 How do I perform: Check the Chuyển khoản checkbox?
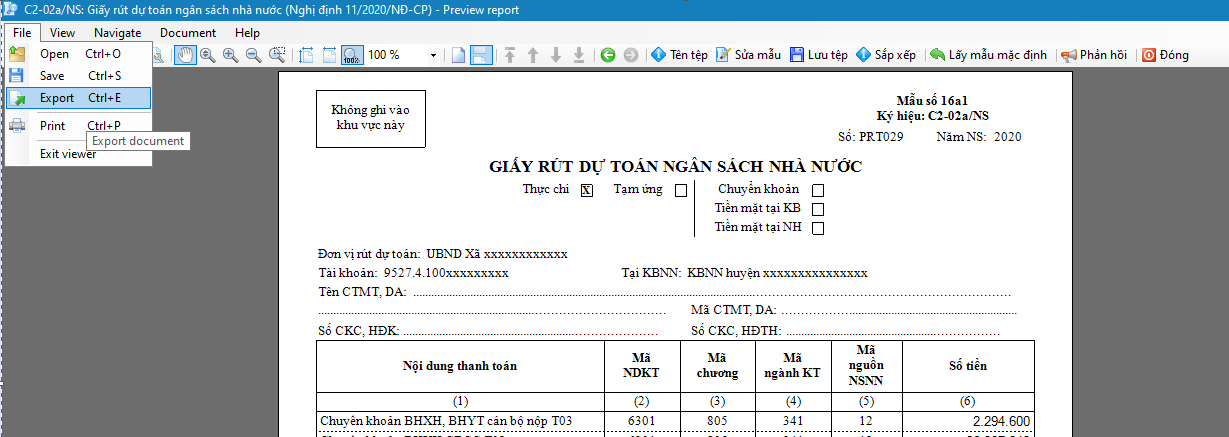[818, 190]
